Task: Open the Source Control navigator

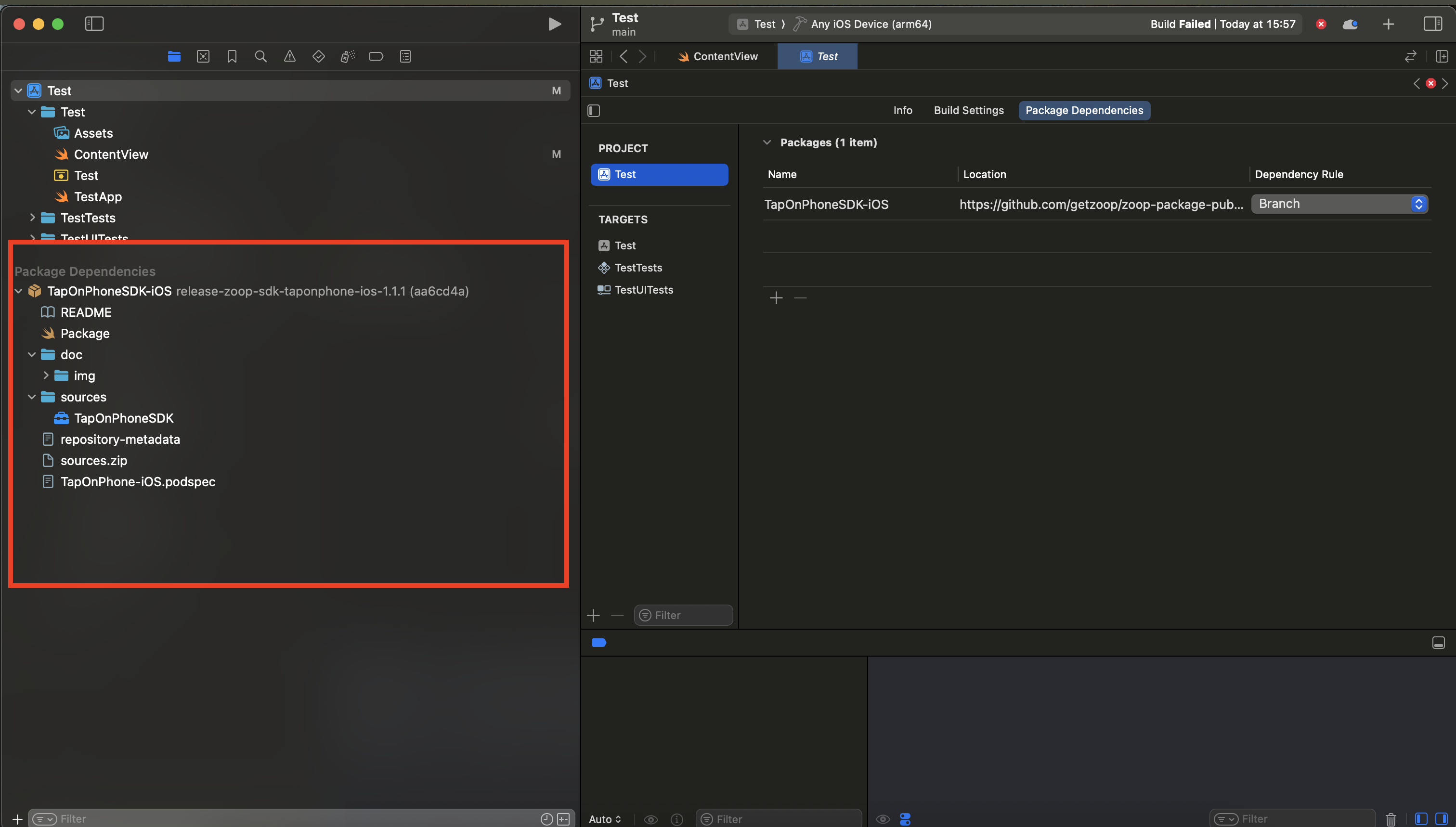Action: [x=203, y=56]
